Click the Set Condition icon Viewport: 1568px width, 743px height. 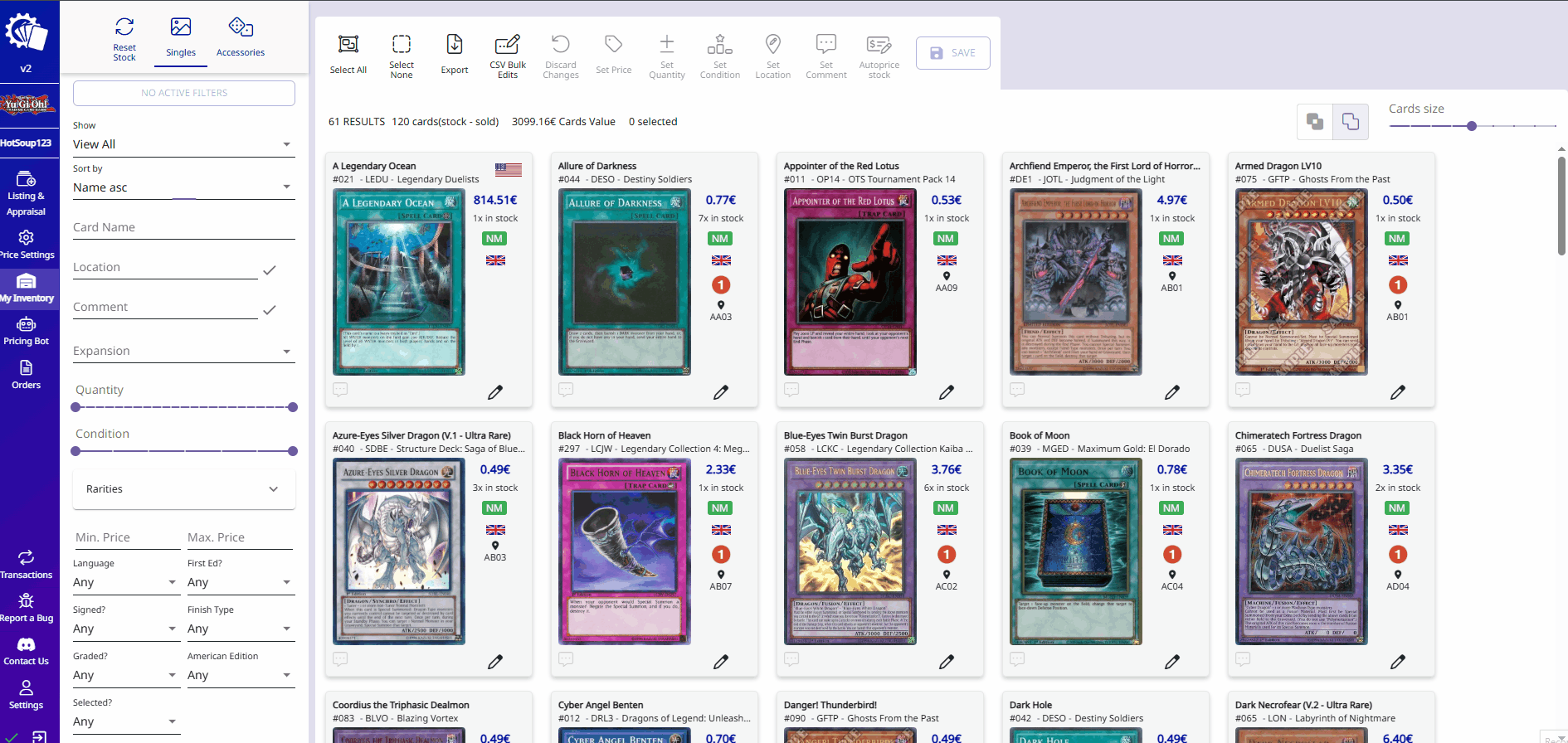720,44
